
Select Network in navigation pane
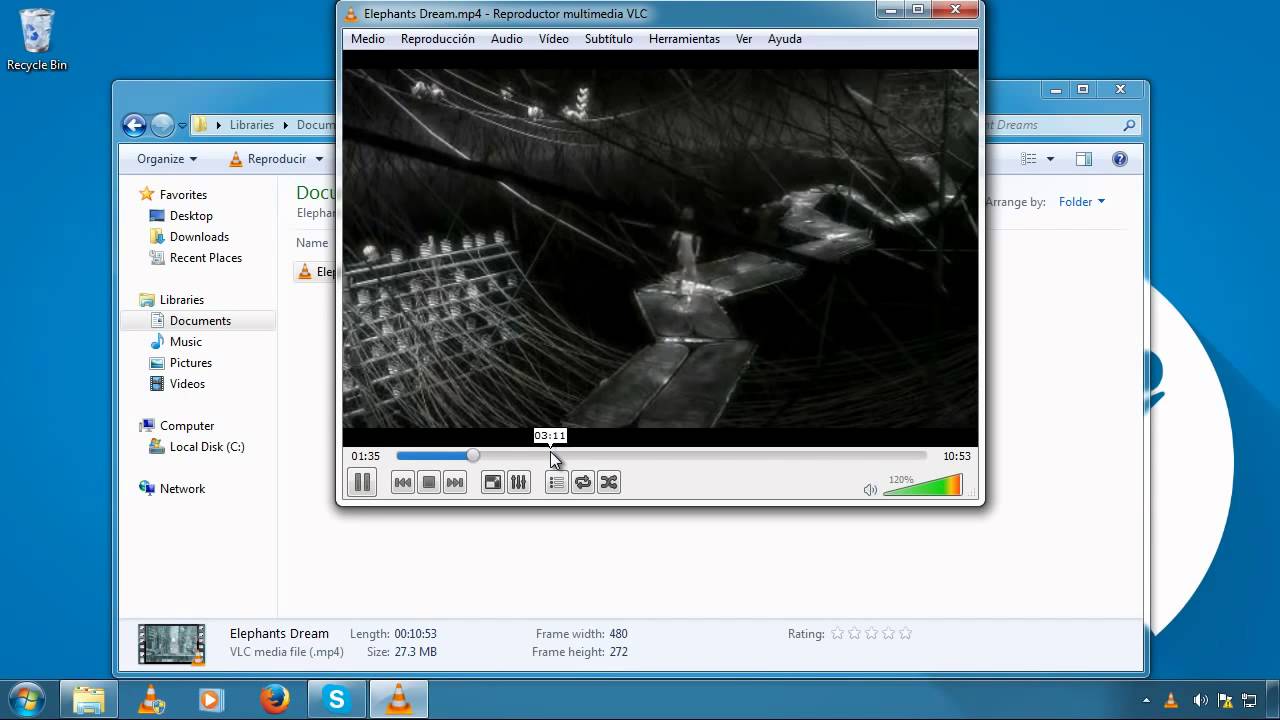click(x=182, y=489)
